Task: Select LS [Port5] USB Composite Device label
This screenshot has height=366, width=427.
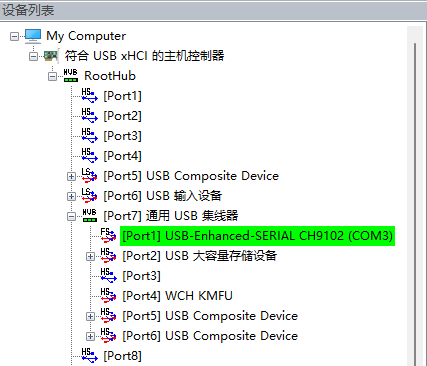Action: pos(191,176)
